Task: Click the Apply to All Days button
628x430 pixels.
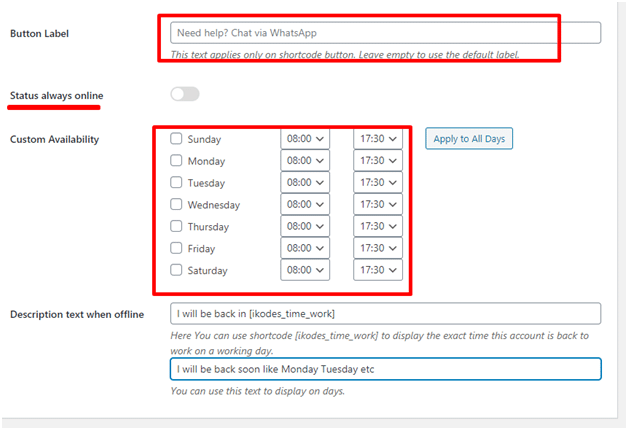Action: (469, 138)
